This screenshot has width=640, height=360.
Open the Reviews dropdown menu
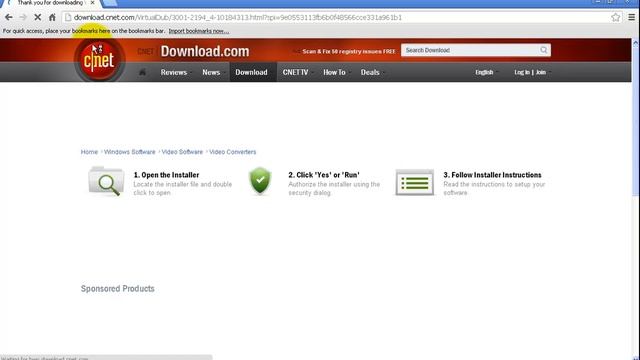pyautogui.click(x=175, y=72)
